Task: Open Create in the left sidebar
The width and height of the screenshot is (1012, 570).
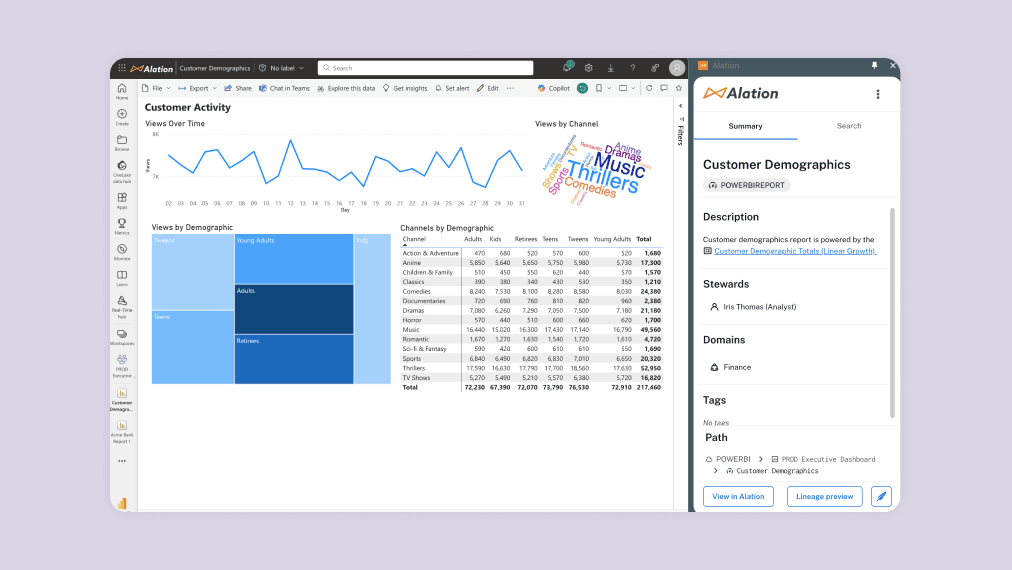Action: pos(122,117)
